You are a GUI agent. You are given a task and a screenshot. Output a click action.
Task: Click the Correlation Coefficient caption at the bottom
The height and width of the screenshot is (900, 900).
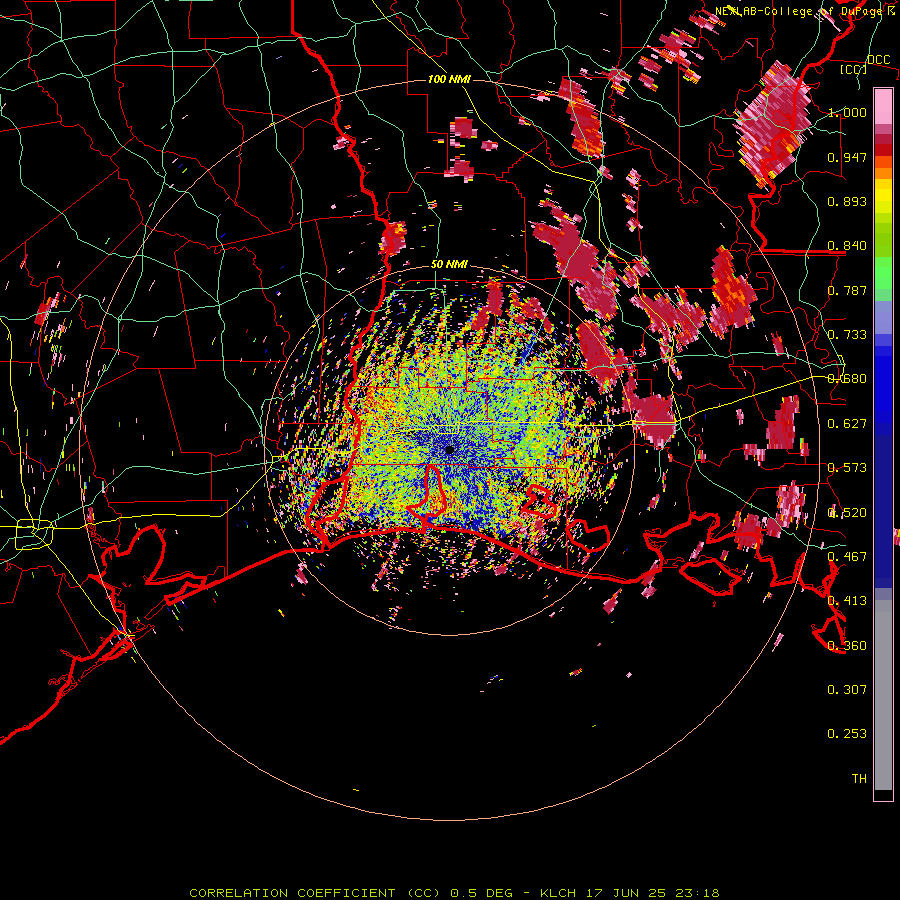[454, 893]
